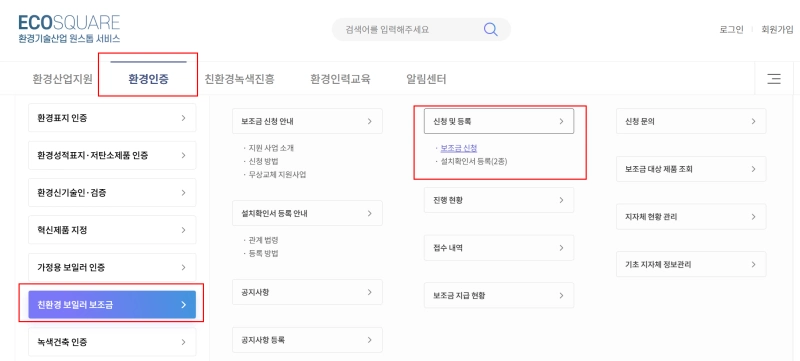Open the 환경산업지원 tab

coord(63,79)
